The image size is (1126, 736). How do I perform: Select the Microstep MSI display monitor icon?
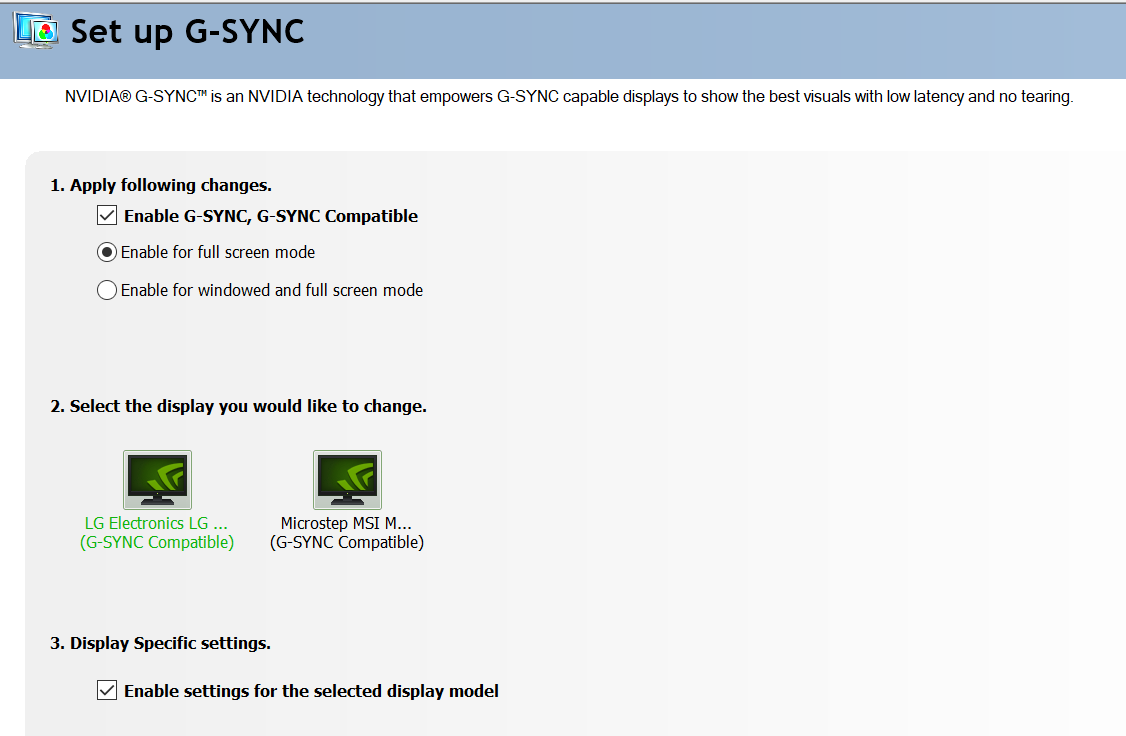pos(348,480)
